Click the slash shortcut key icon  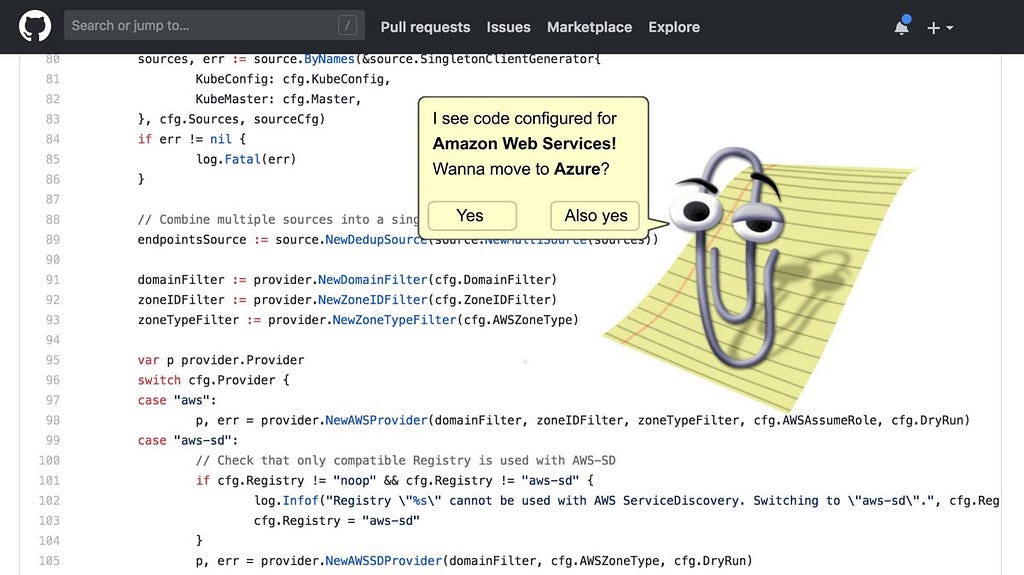pyautogui.click(x=347, y=25)
